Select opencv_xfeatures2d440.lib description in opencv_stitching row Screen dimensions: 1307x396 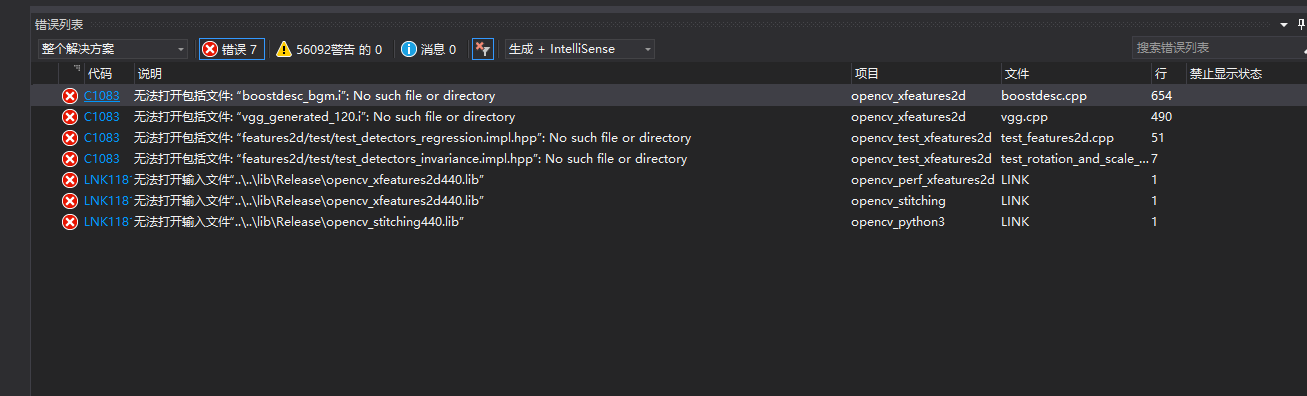309,201
